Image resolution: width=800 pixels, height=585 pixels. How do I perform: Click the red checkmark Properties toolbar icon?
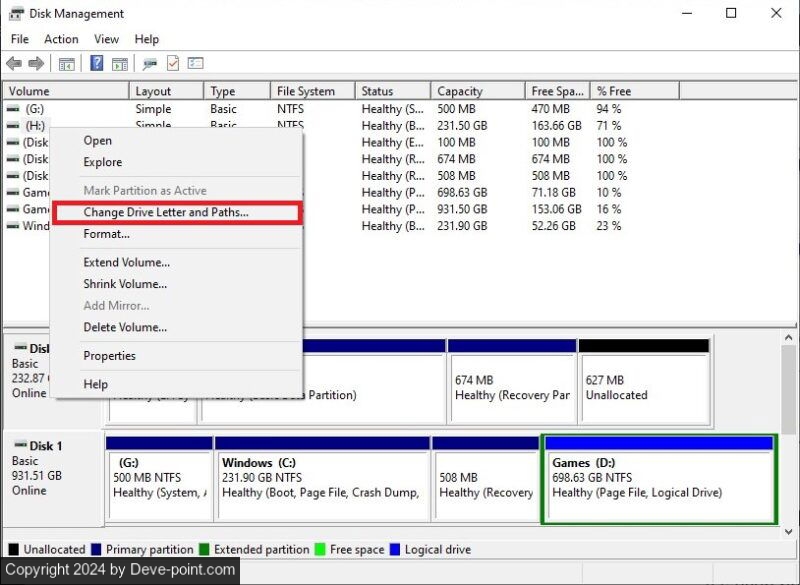173,64
